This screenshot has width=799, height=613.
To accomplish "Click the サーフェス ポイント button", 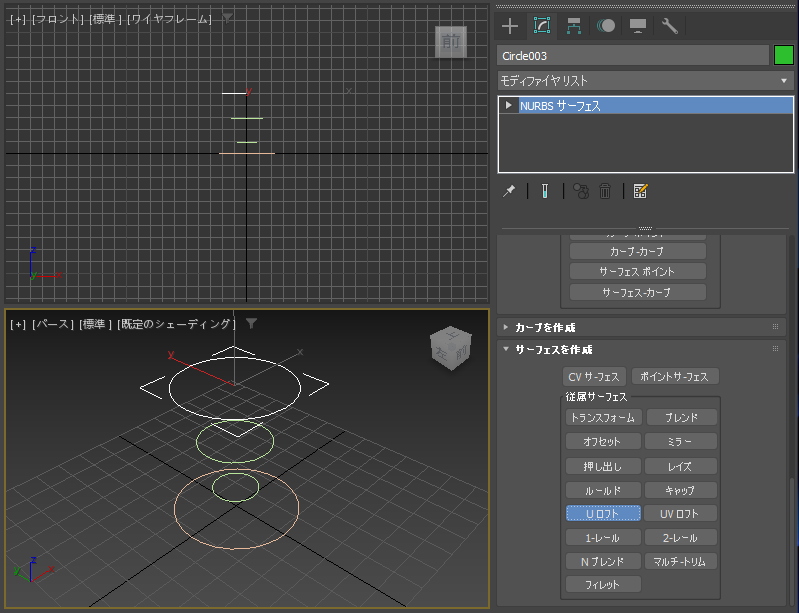I will (x=637, y=272).
